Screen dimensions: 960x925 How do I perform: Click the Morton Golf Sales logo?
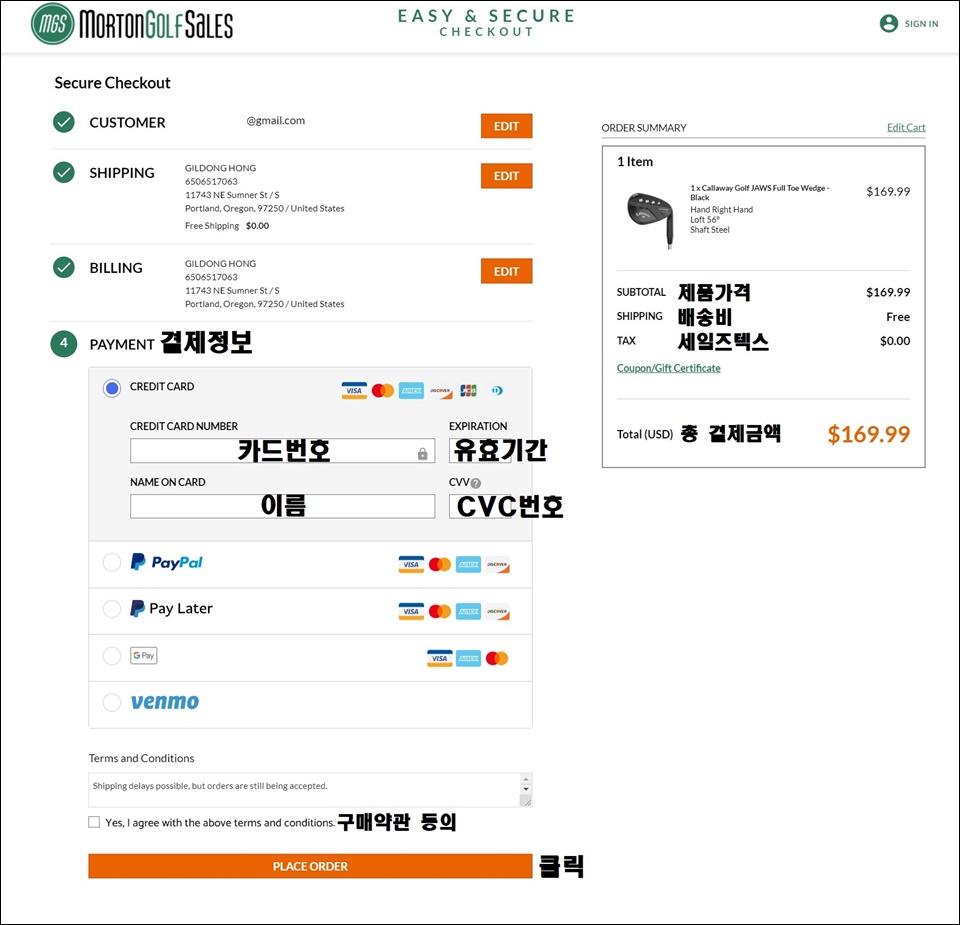click(x=132, y=24)
